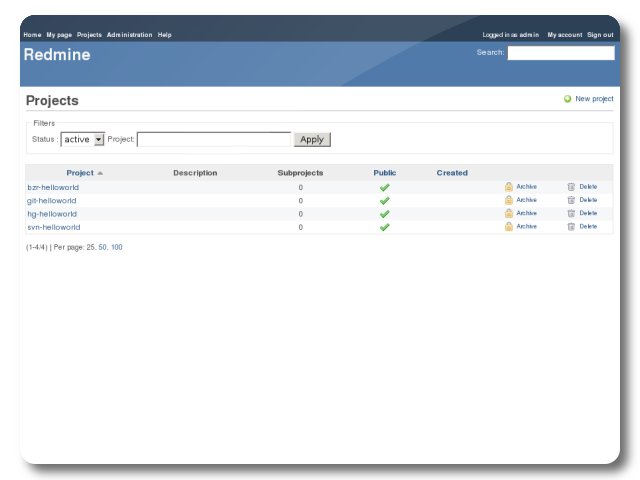640x480 pixels.
Task: Click the sort arrow beside Project header
Action: (x=100, y=173)
